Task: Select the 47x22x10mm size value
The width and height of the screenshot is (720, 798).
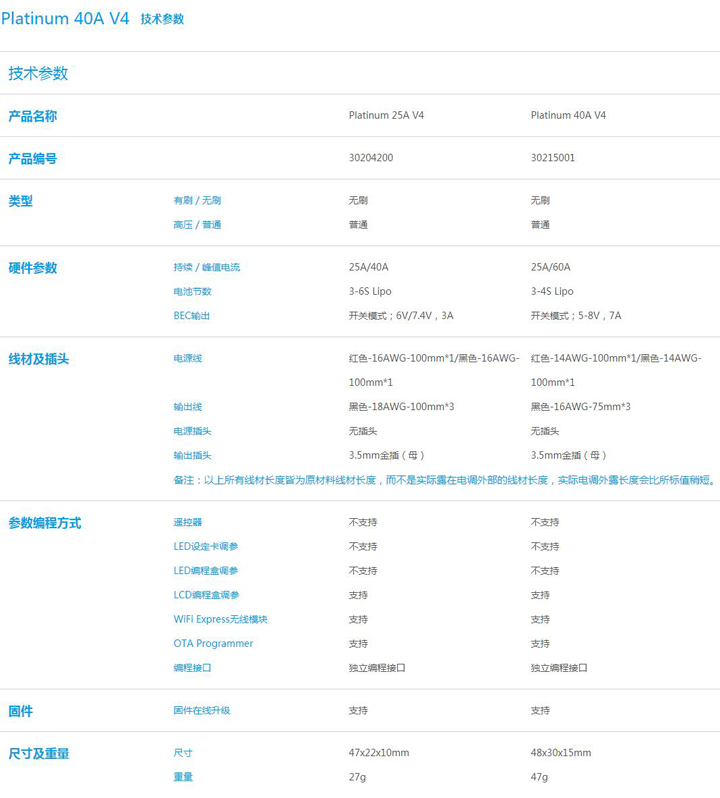Action: tap(379, 753)
